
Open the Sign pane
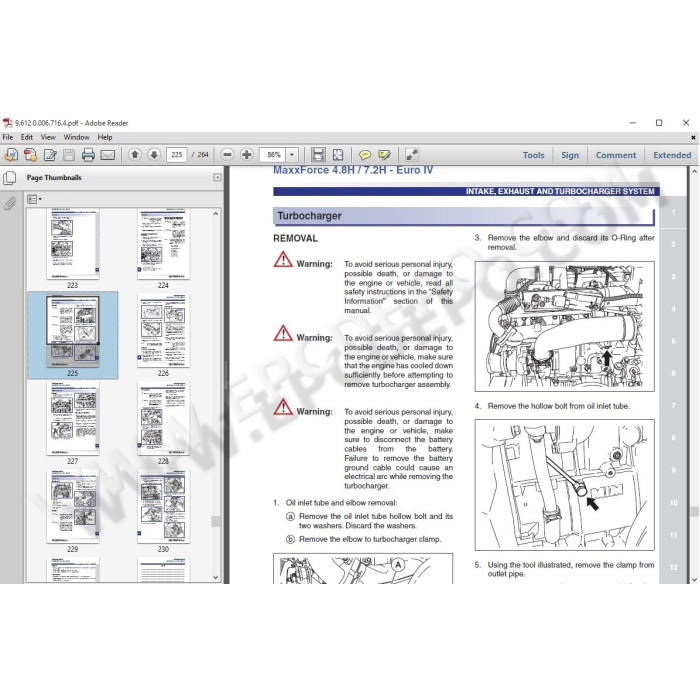570,155
